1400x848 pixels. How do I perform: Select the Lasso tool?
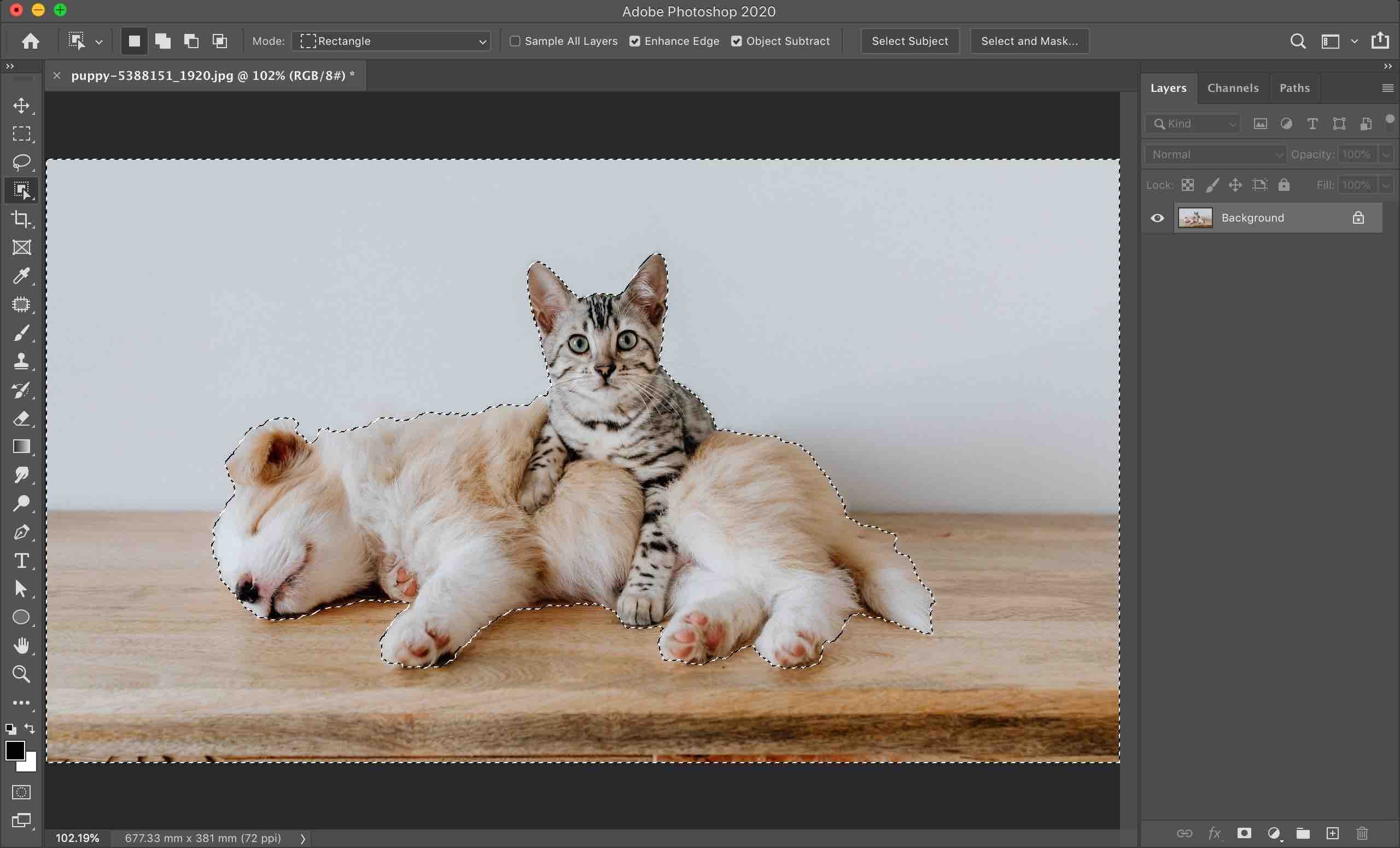click(x=21, y=162)
